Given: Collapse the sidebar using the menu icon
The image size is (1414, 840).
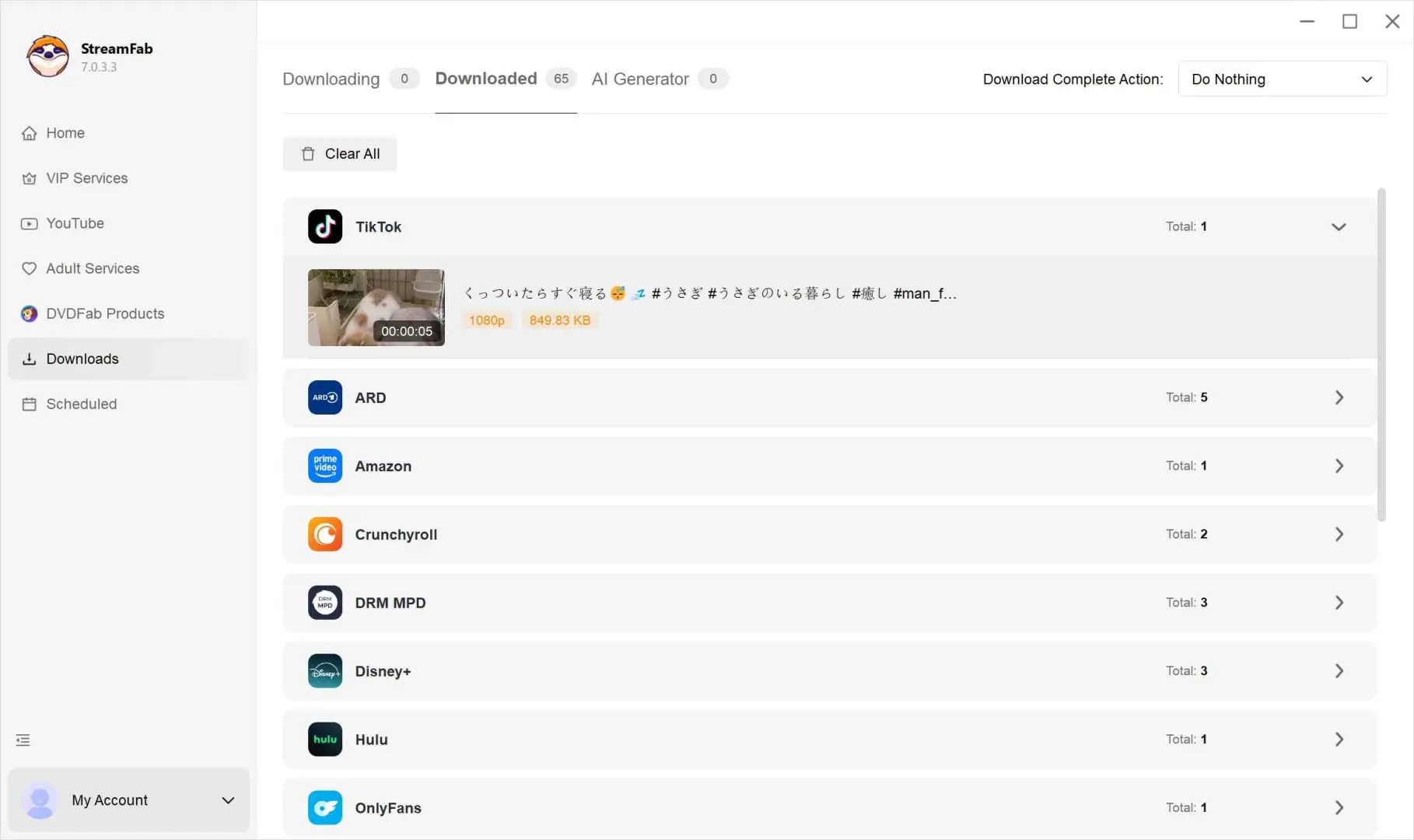Looking at the screenshot, I should pyautogui.click(x=23, y=740).
